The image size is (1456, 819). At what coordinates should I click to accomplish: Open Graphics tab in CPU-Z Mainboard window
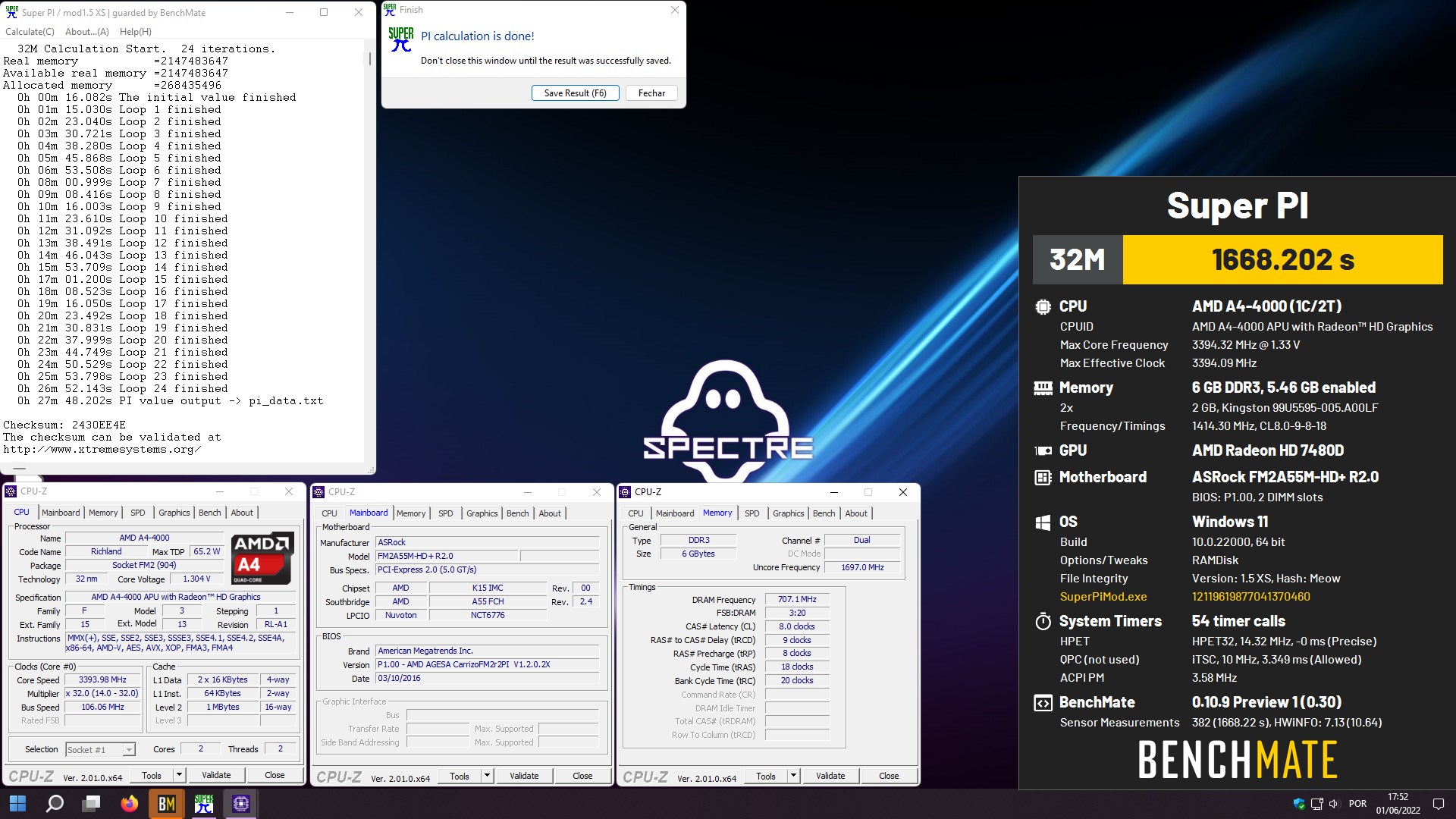[482, 513]
